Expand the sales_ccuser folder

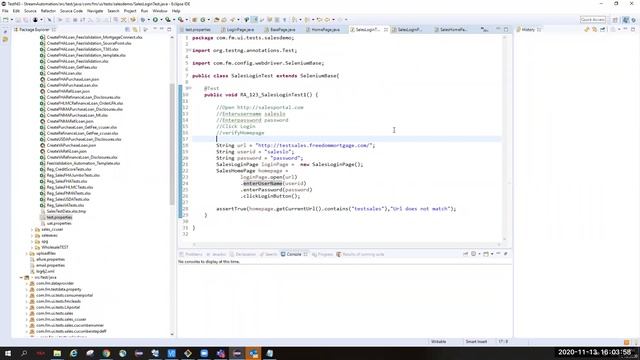coord(32,229)
